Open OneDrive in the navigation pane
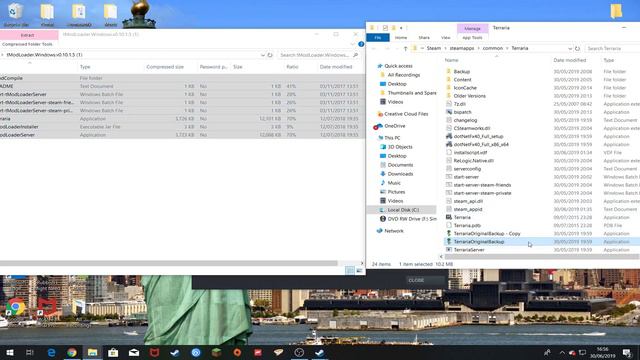 [x=394, y=126]
